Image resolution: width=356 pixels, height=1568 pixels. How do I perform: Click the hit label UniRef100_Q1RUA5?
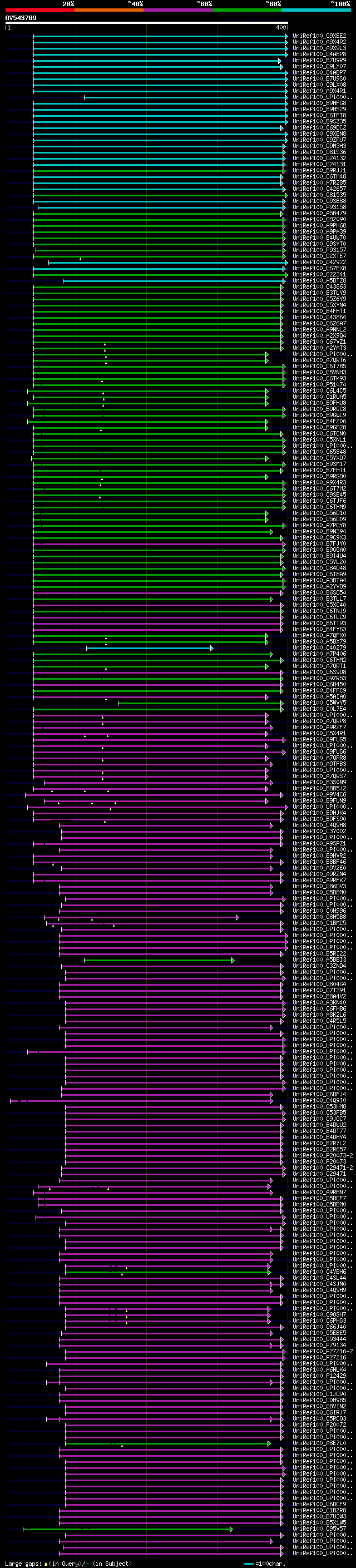click(x=319, y=397)
